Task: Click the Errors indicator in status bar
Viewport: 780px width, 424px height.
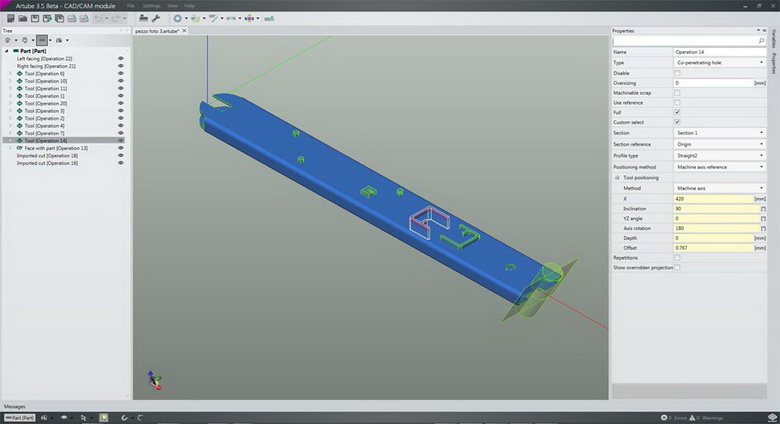Action: pos(674,418)
